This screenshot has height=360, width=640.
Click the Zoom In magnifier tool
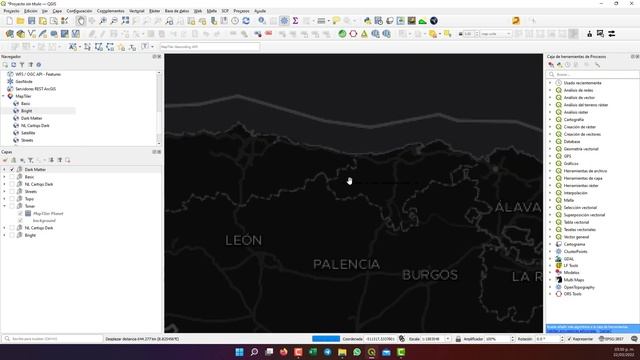tap(103, 21)
